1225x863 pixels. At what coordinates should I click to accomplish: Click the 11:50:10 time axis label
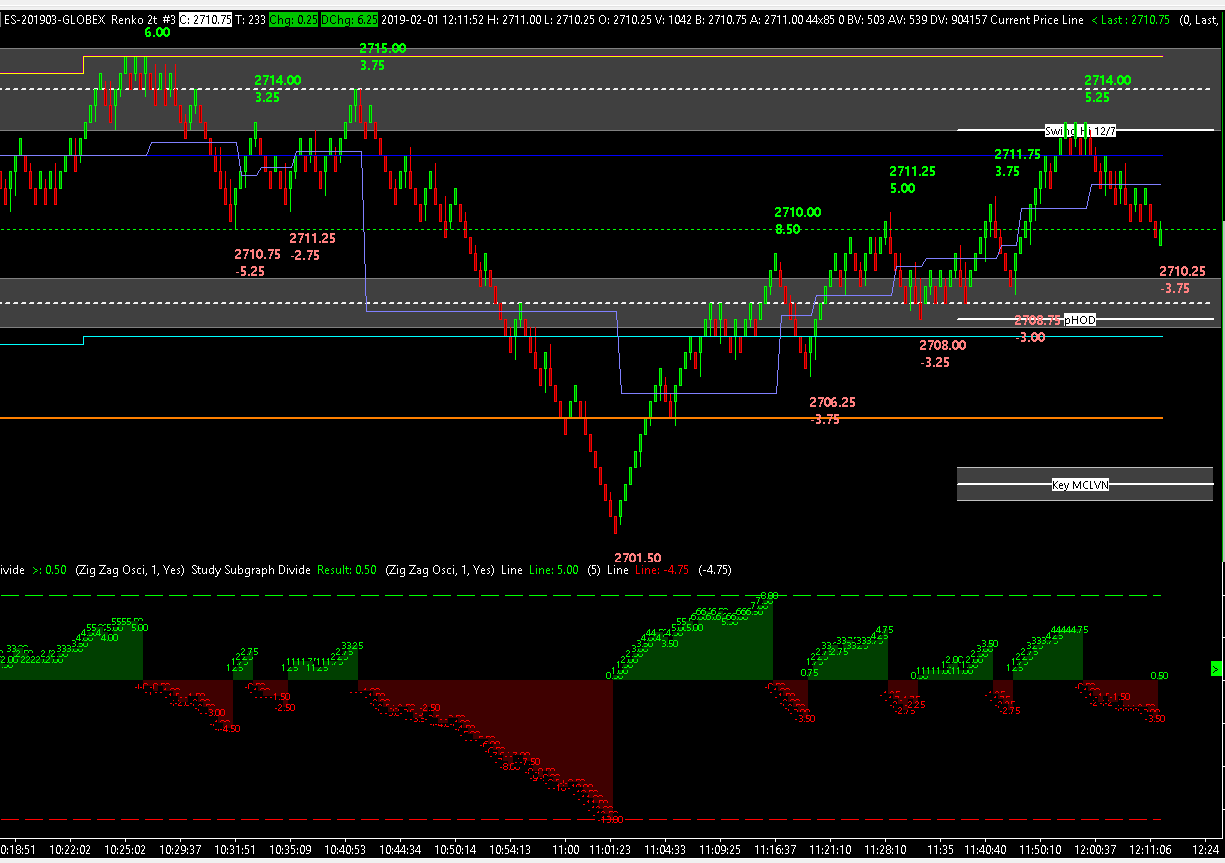click(1041, 848)
